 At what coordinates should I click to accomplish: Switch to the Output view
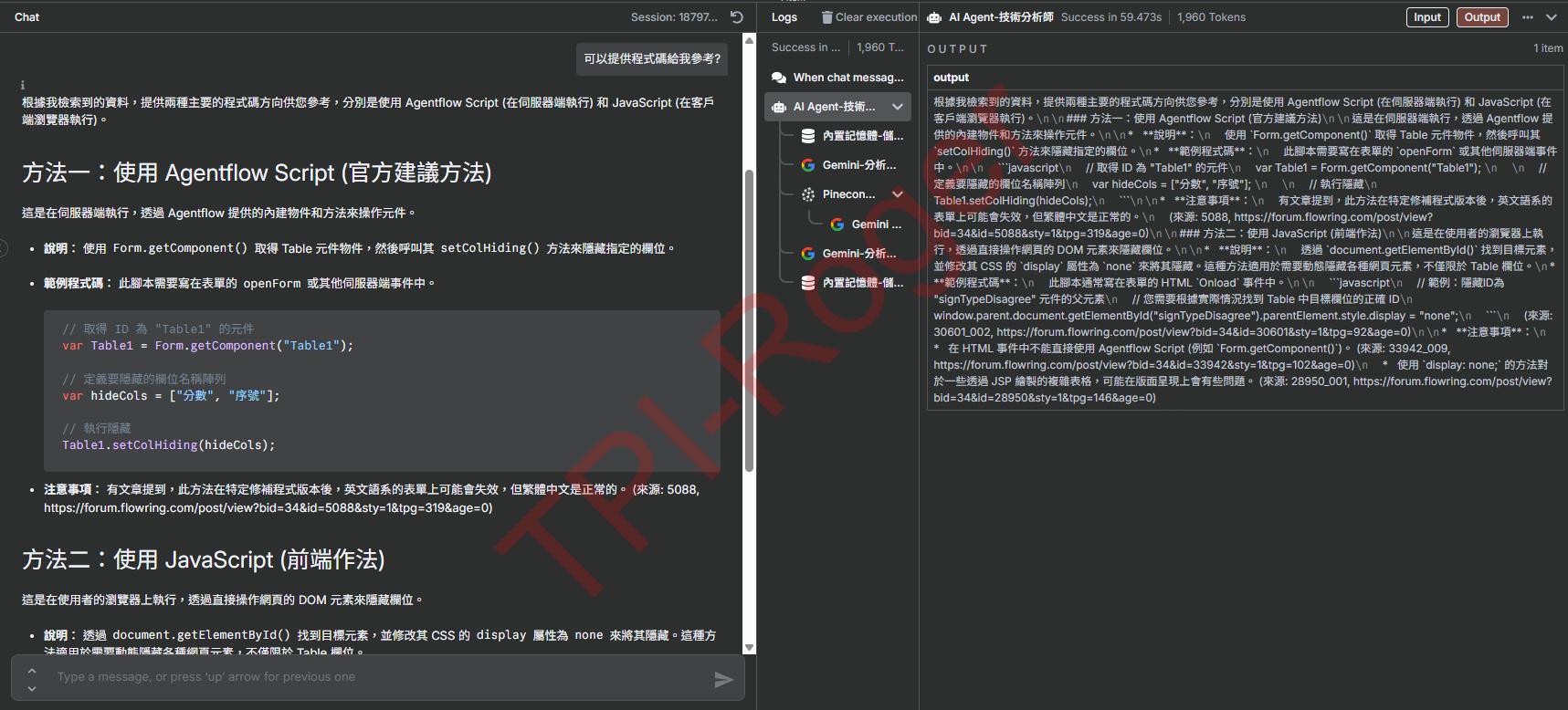(x=1482, y=17)
